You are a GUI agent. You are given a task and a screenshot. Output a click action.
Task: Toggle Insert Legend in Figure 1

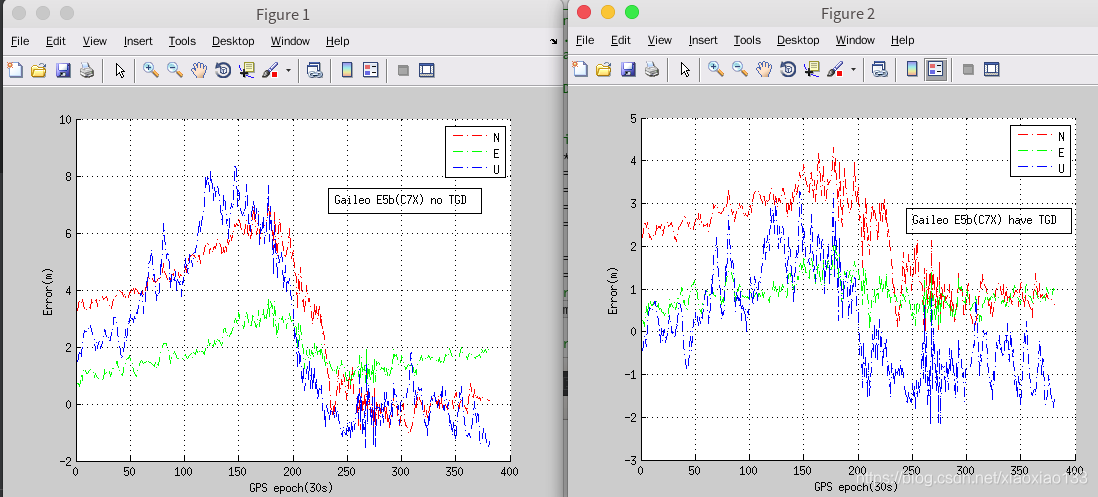370,69
